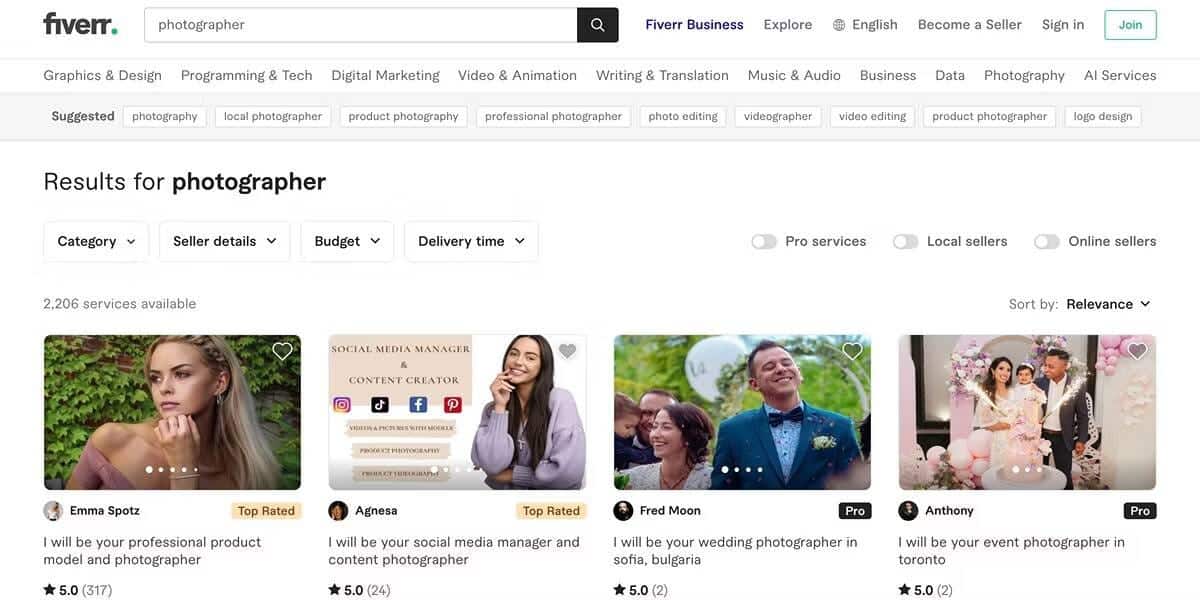Click a carousel dot on Emma's image
Screen dimensions: 1200x600
[149, 469]
